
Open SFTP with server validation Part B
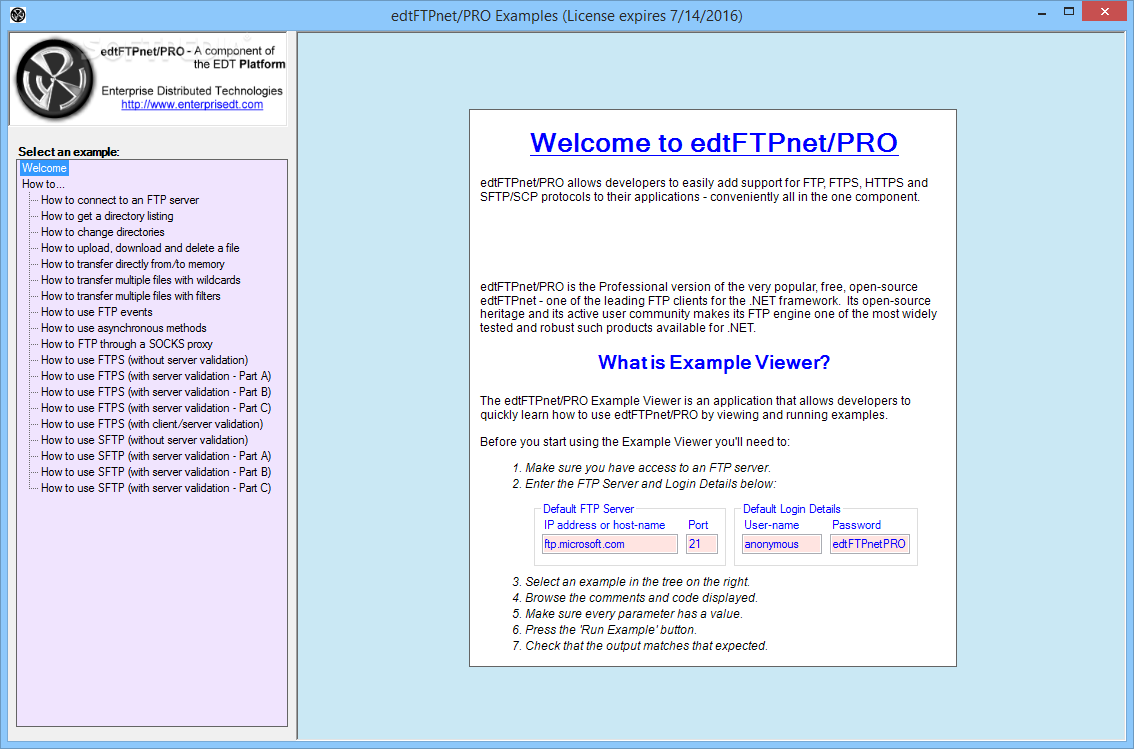[x=156, y=472]
